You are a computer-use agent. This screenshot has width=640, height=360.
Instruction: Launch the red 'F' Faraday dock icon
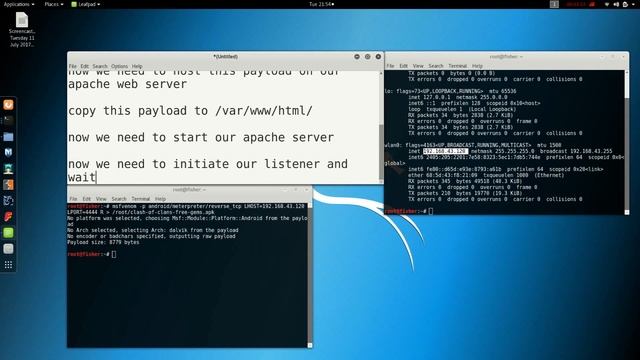[8, 216]
